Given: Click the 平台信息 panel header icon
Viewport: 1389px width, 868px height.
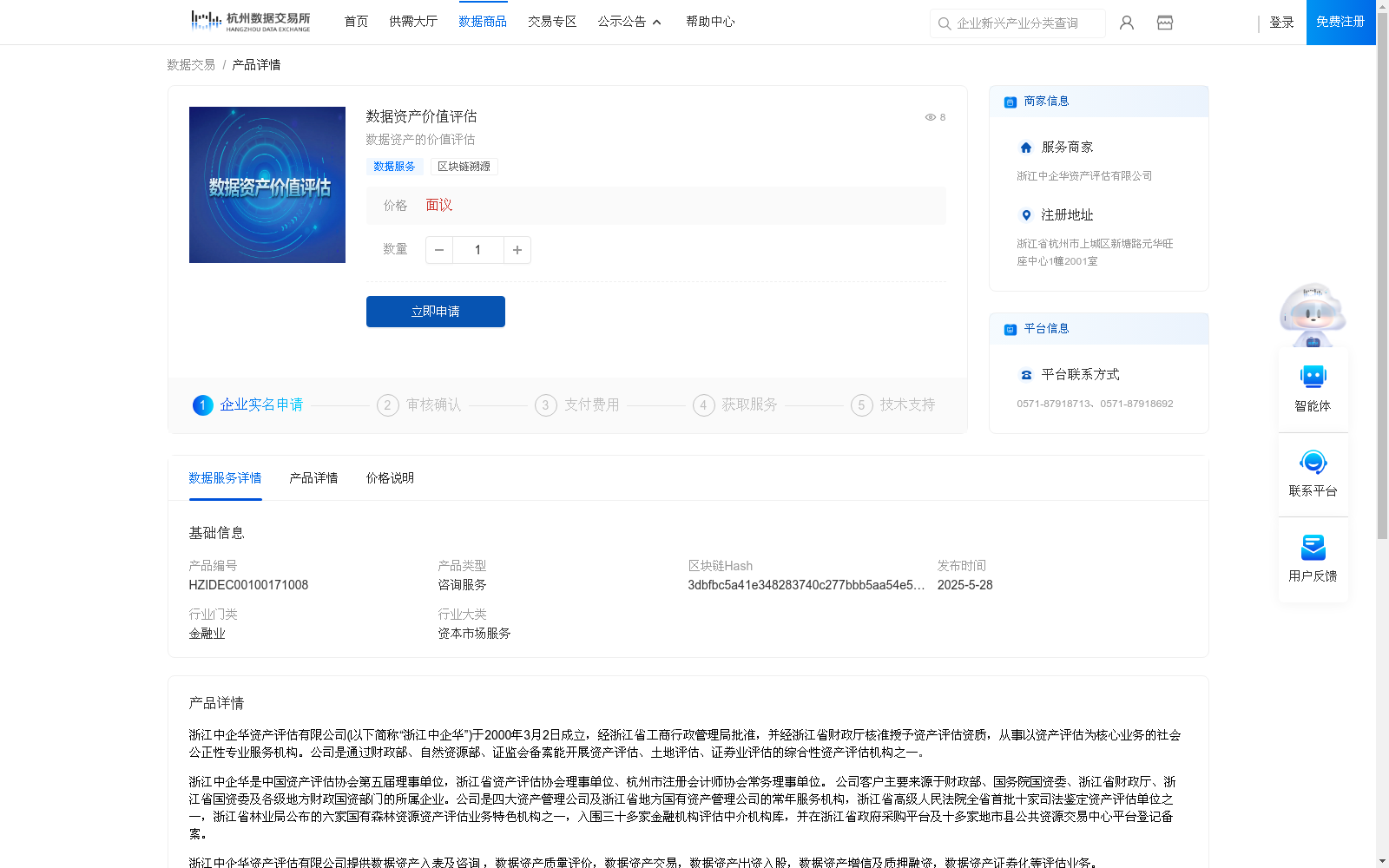Looking at the screenshot, I should pos(1010,329).
